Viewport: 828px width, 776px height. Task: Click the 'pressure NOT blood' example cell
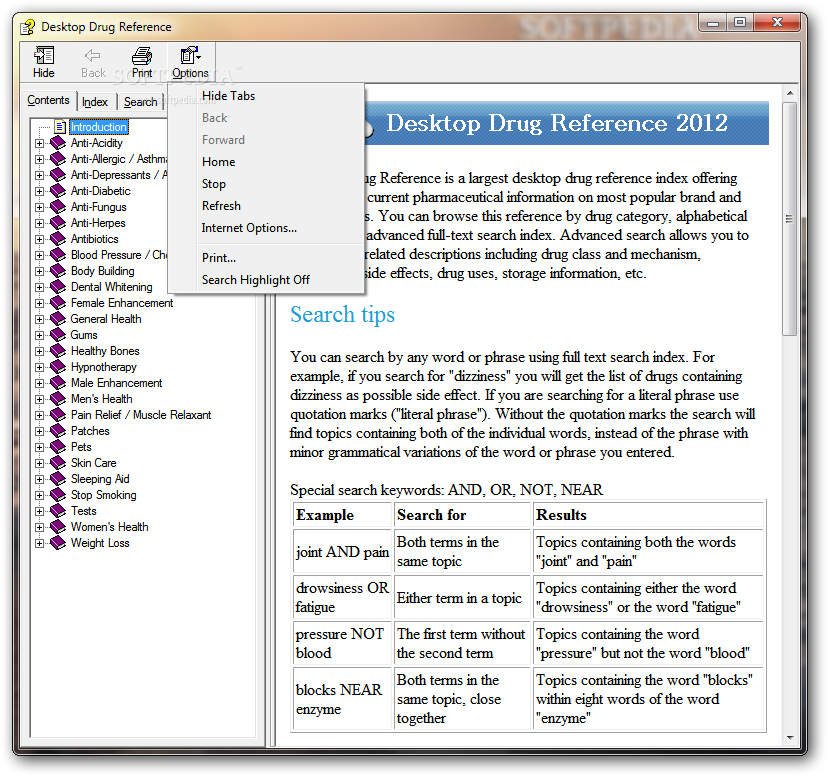(x=342, y=643)
